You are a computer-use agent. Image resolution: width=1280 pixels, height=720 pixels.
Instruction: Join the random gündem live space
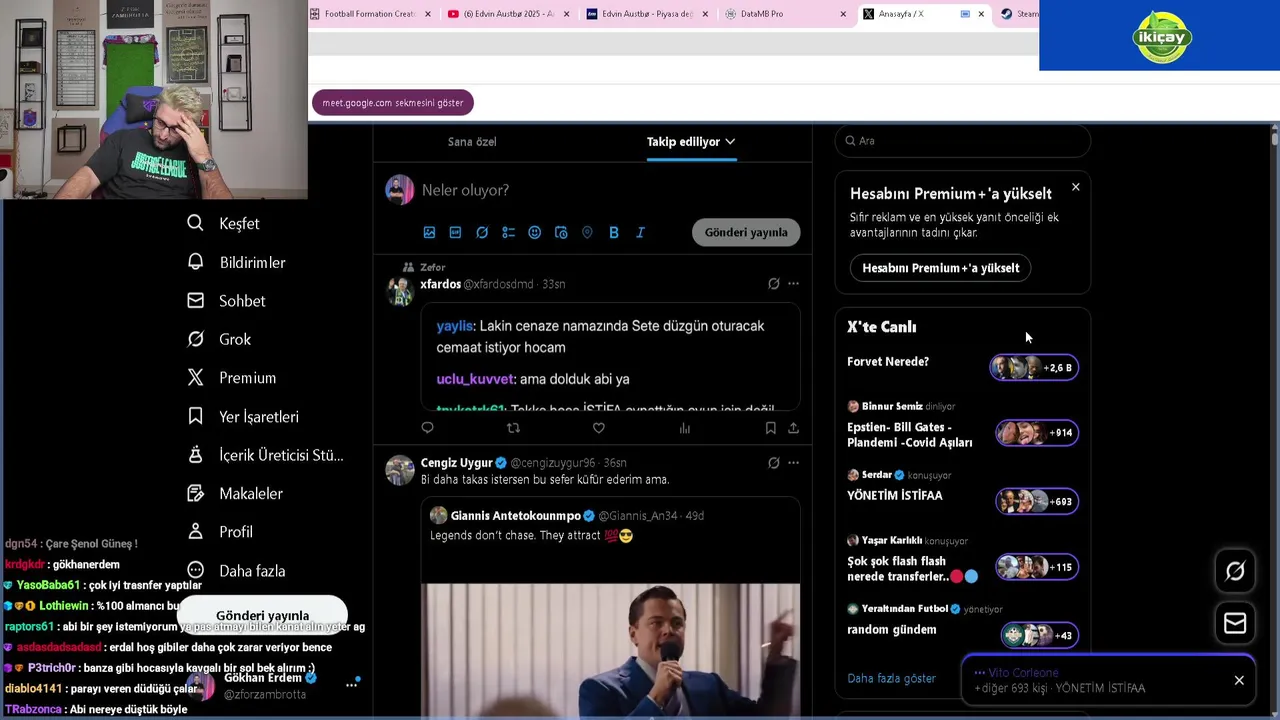962,627
